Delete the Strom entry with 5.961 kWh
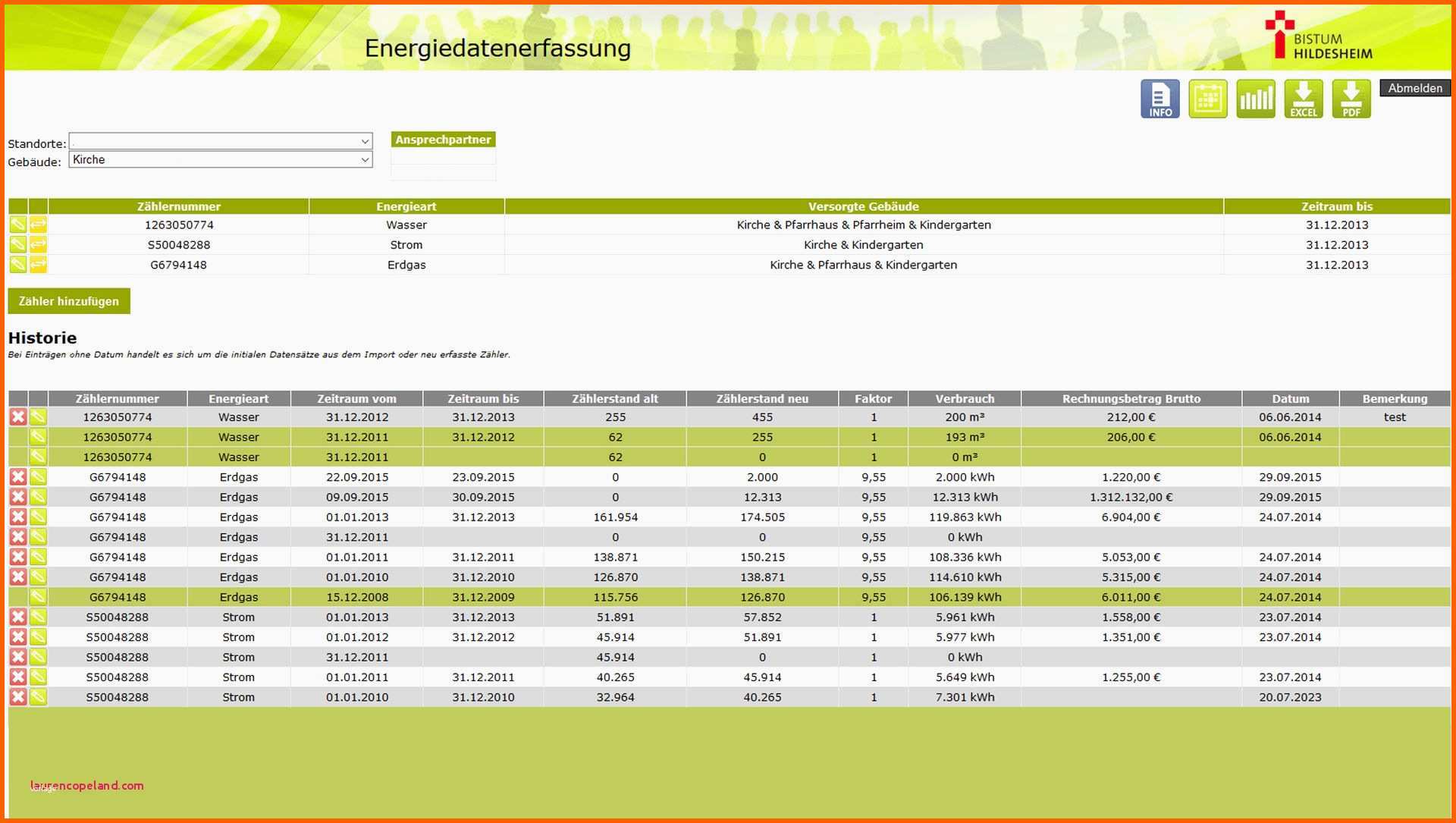The image size is (1456, 823). [x=18, y=617]
